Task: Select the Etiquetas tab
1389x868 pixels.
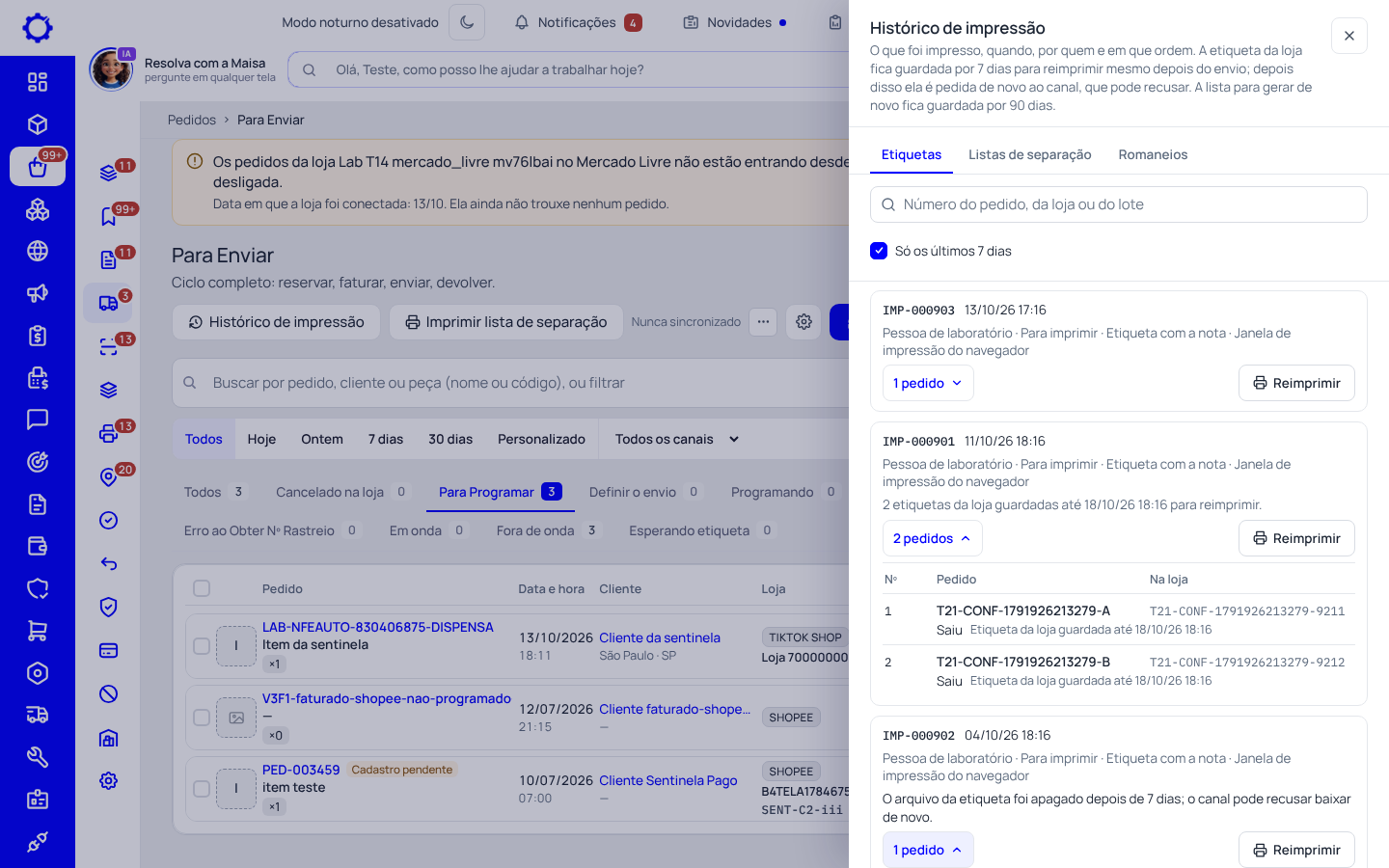Action: tap(912, 154)
